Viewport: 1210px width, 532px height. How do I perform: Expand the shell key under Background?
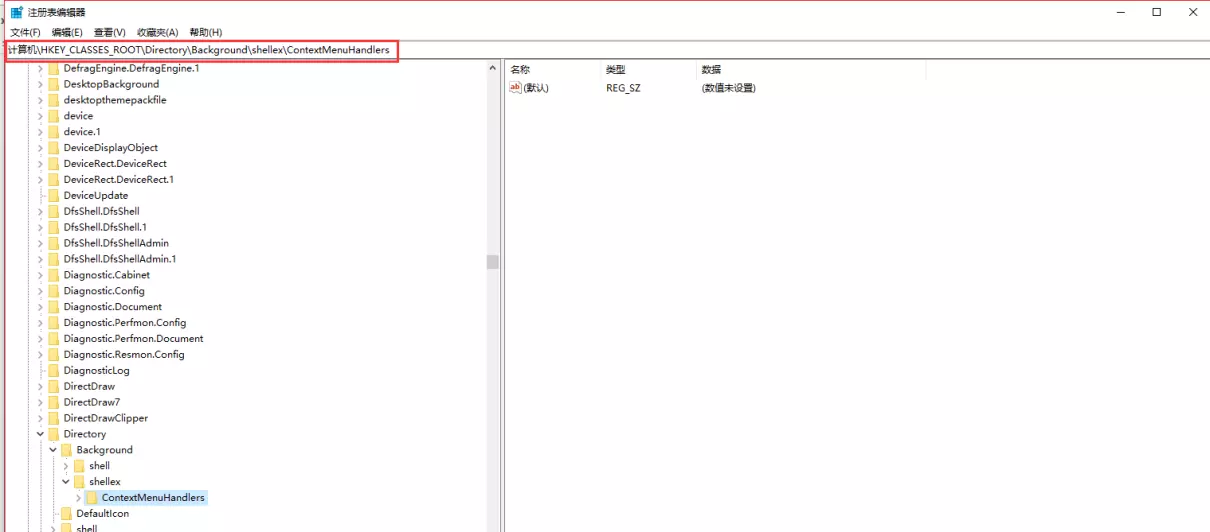tap(66, 466)
